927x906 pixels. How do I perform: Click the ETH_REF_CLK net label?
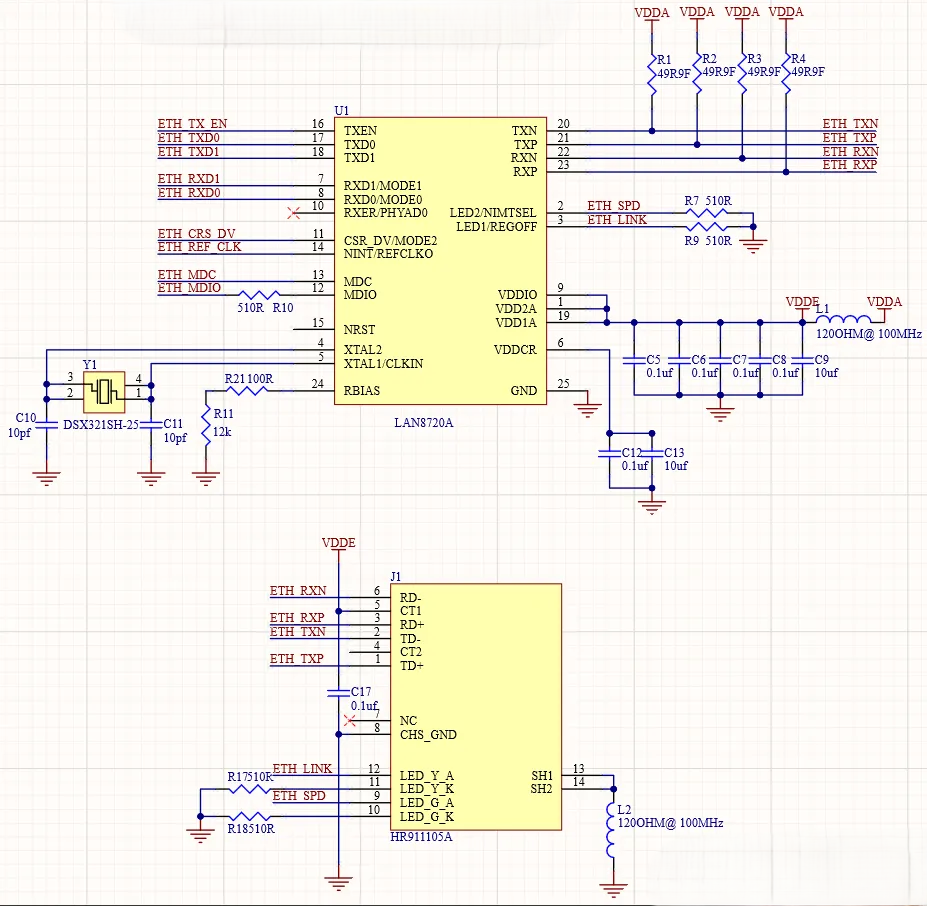(199, 247)
